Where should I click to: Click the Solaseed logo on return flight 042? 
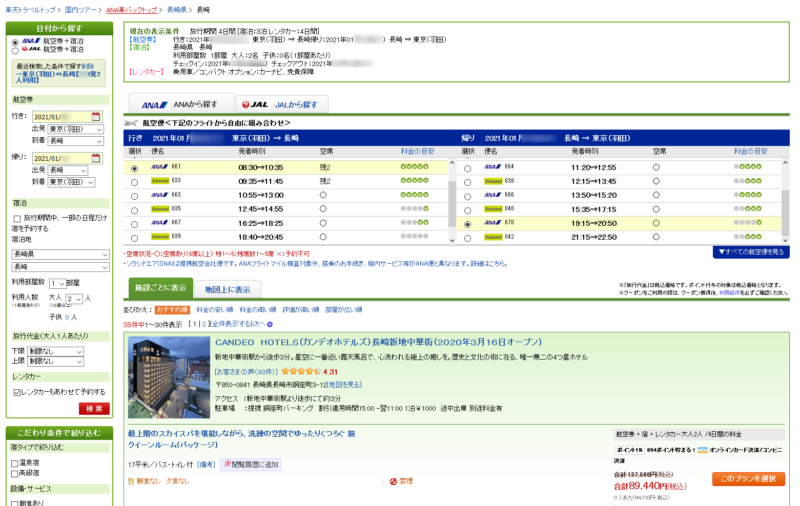coord(493,237)
